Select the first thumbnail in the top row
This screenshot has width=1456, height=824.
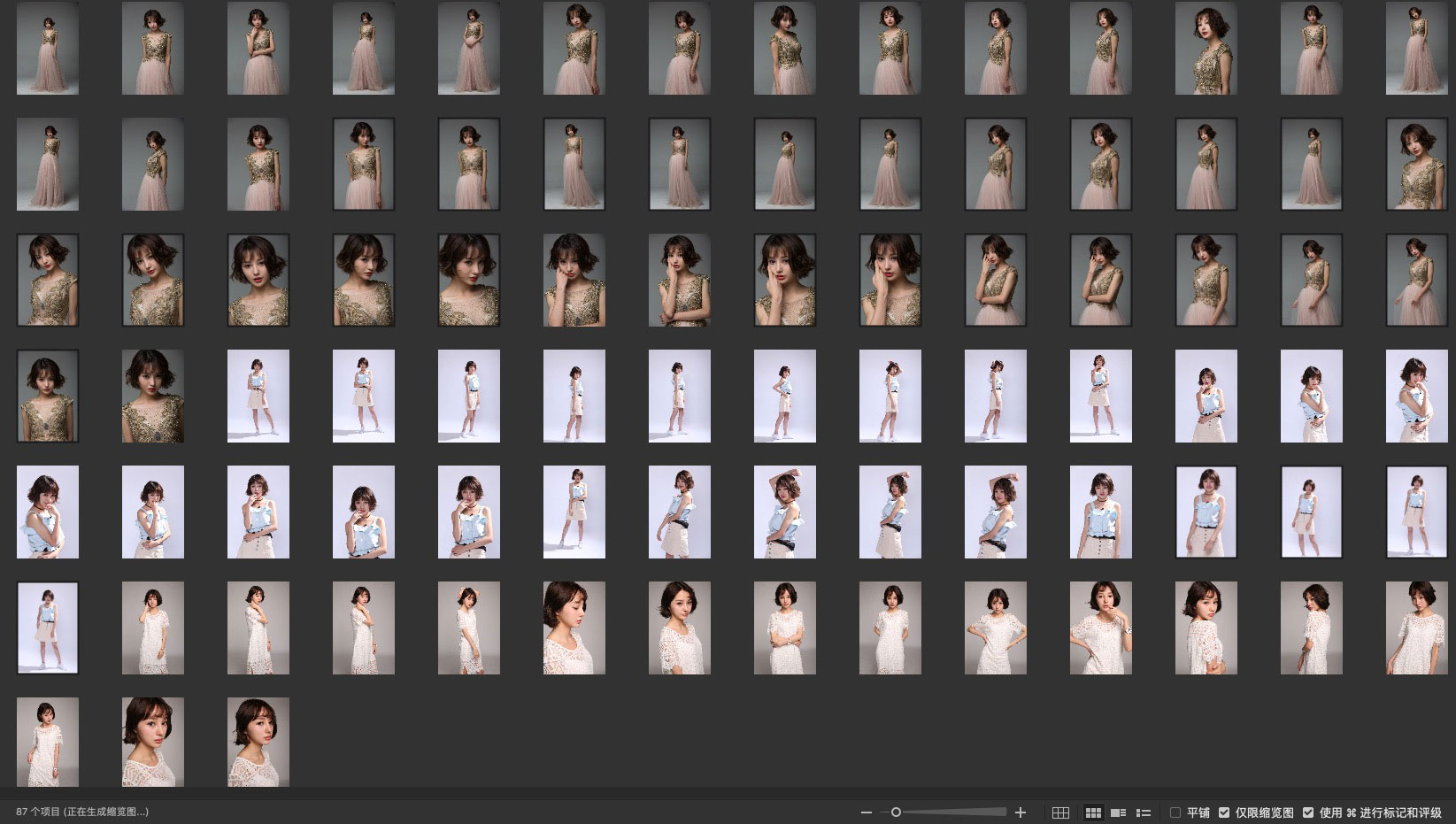click(48, 48)
